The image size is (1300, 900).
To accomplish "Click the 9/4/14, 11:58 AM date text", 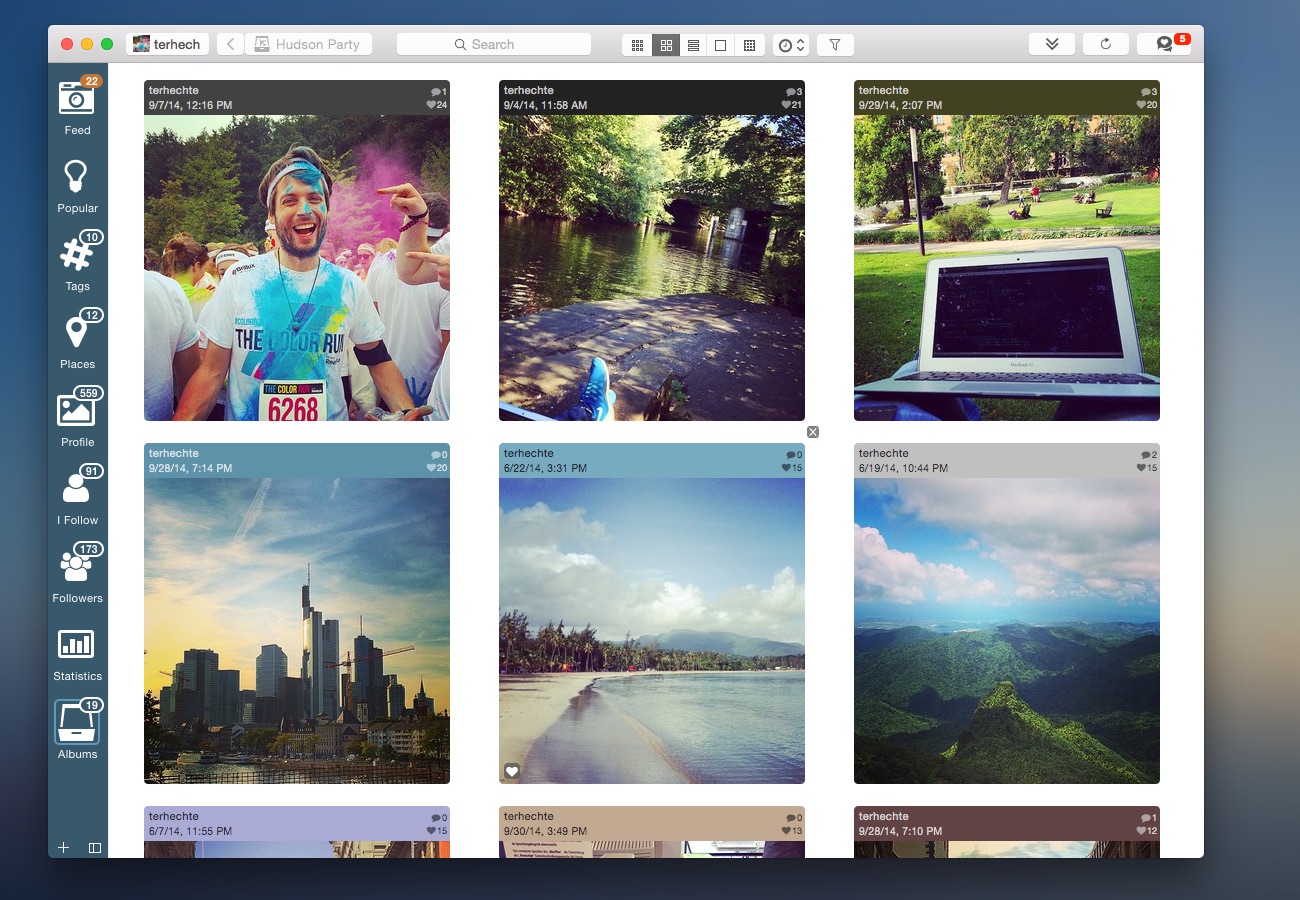I will [x=545, y=105].
